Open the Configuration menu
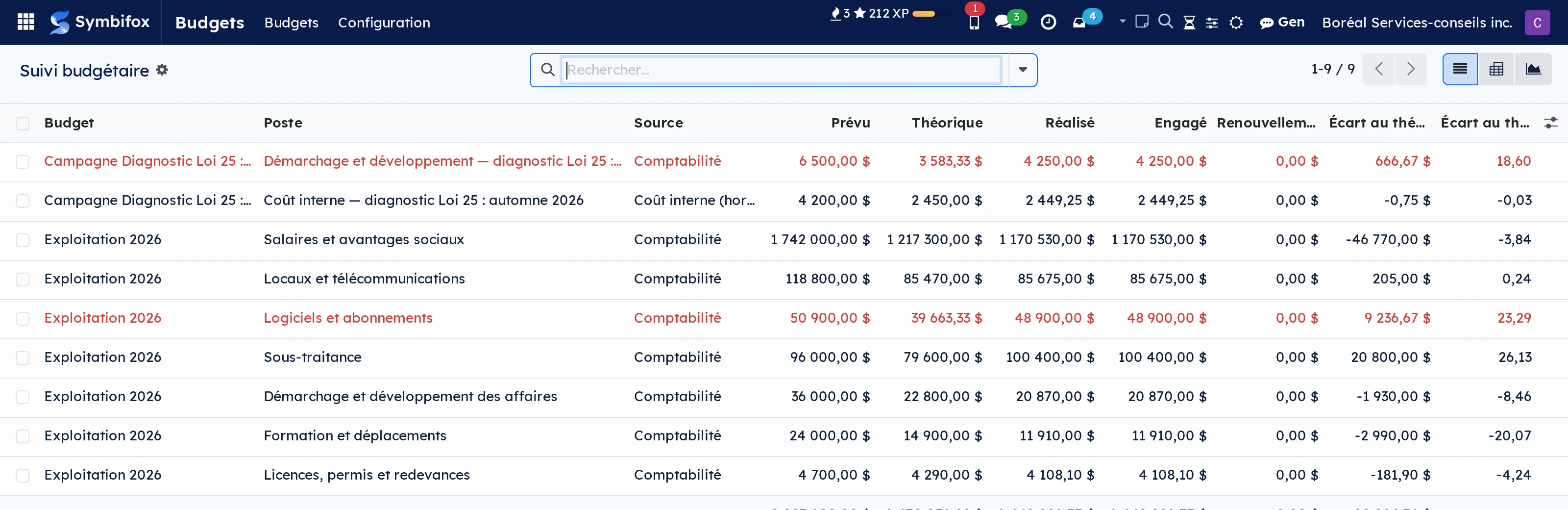The height and width of the screenshot is (510, 1568). (x=384, y=23)
